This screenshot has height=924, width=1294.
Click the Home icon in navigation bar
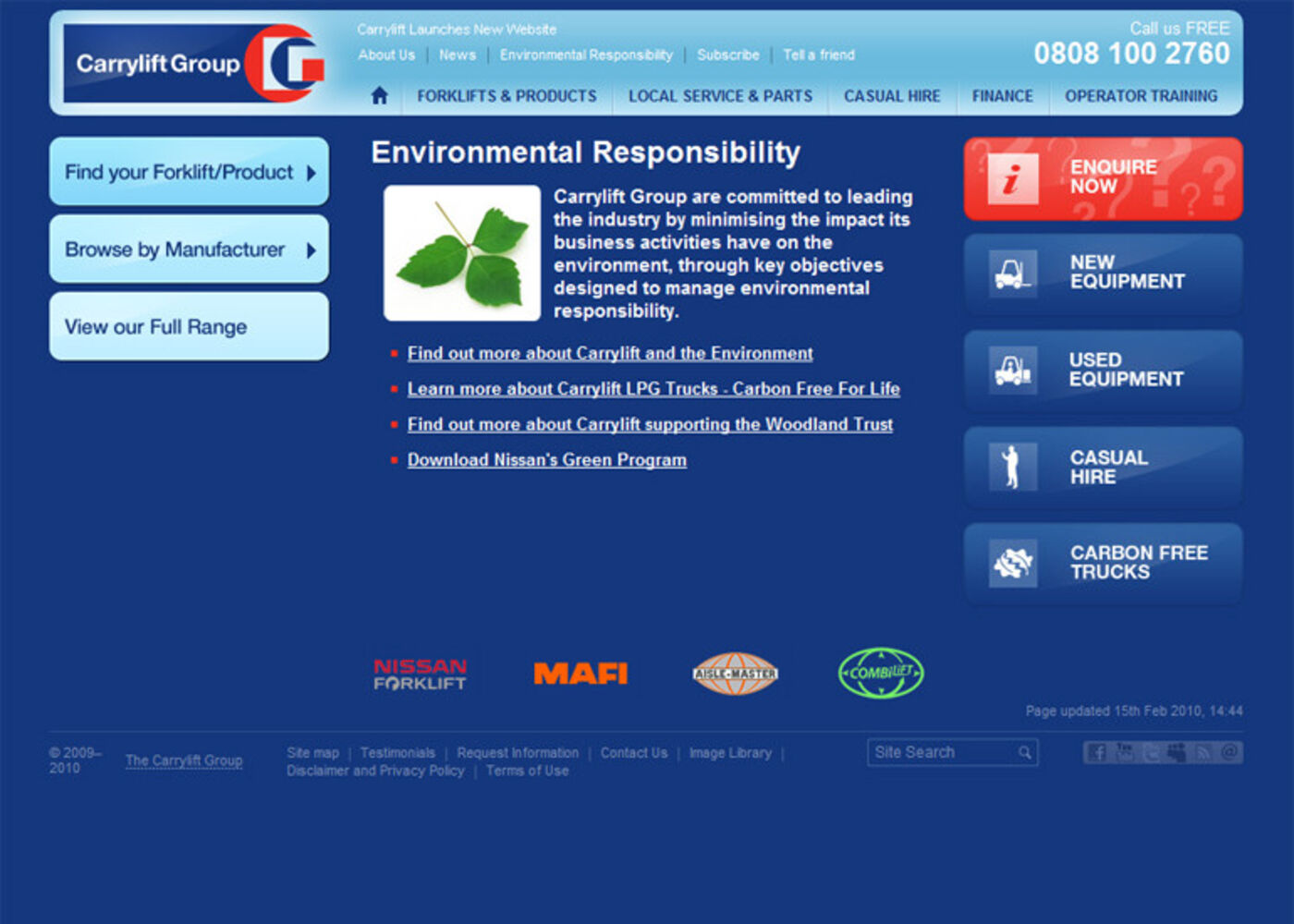coord(379,95)
